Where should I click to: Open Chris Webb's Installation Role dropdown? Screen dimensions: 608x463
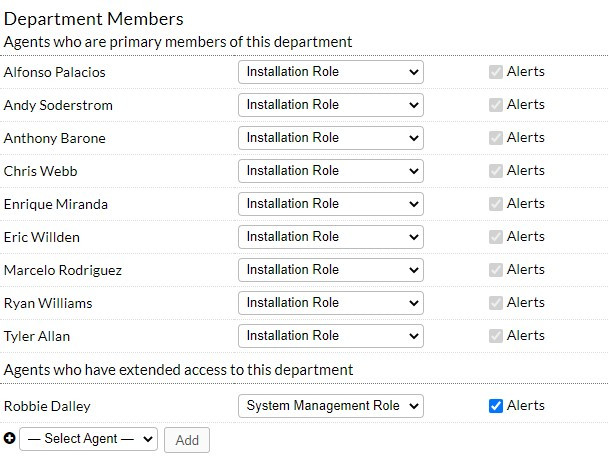(330, 171)
